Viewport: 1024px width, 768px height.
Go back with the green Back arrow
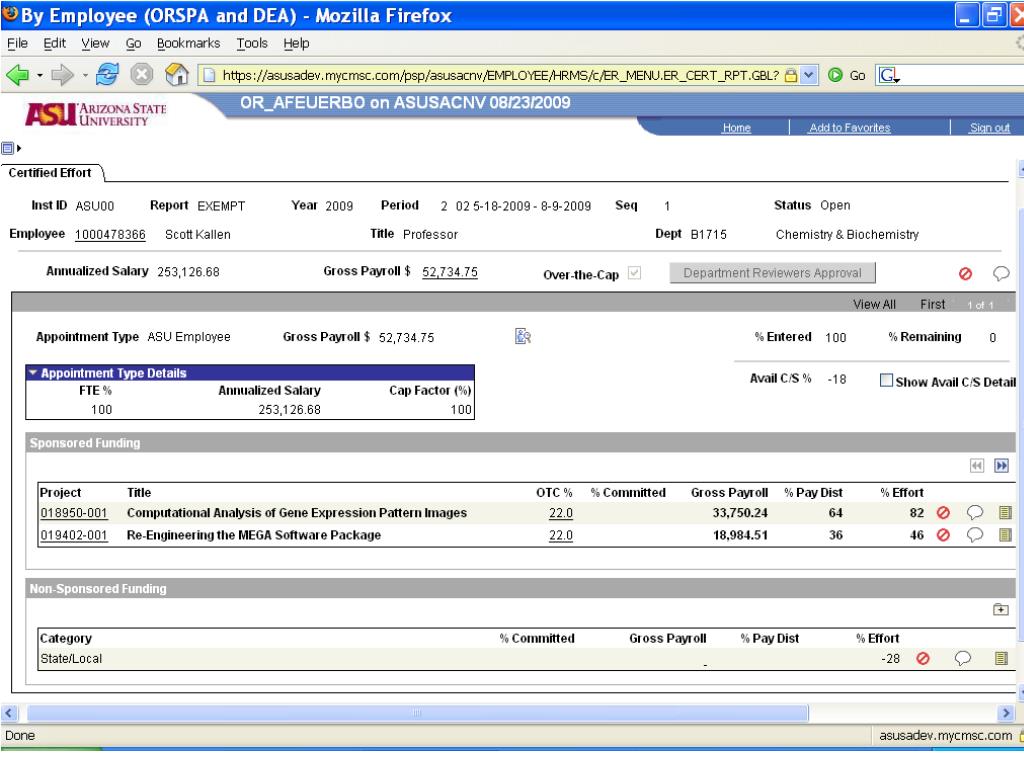pos(18,75)
